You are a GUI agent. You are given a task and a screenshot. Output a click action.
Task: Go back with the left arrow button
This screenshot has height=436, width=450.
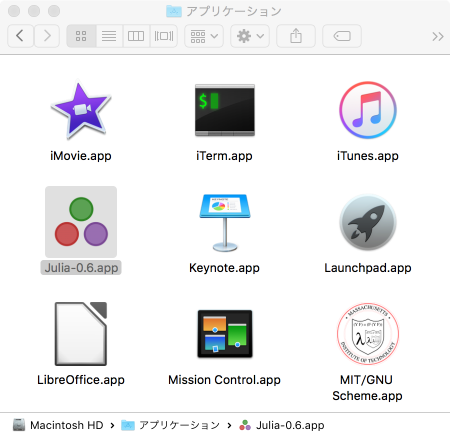click(x=20, y=36)
